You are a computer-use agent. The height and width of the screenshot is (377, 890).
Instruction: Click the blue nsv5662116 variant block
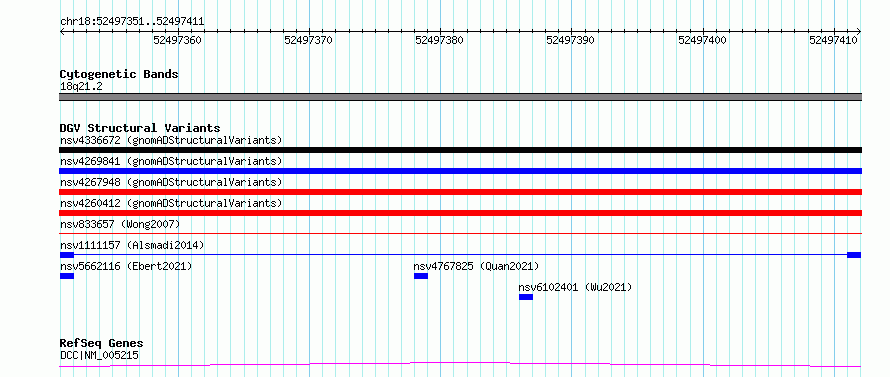point(67,276)
